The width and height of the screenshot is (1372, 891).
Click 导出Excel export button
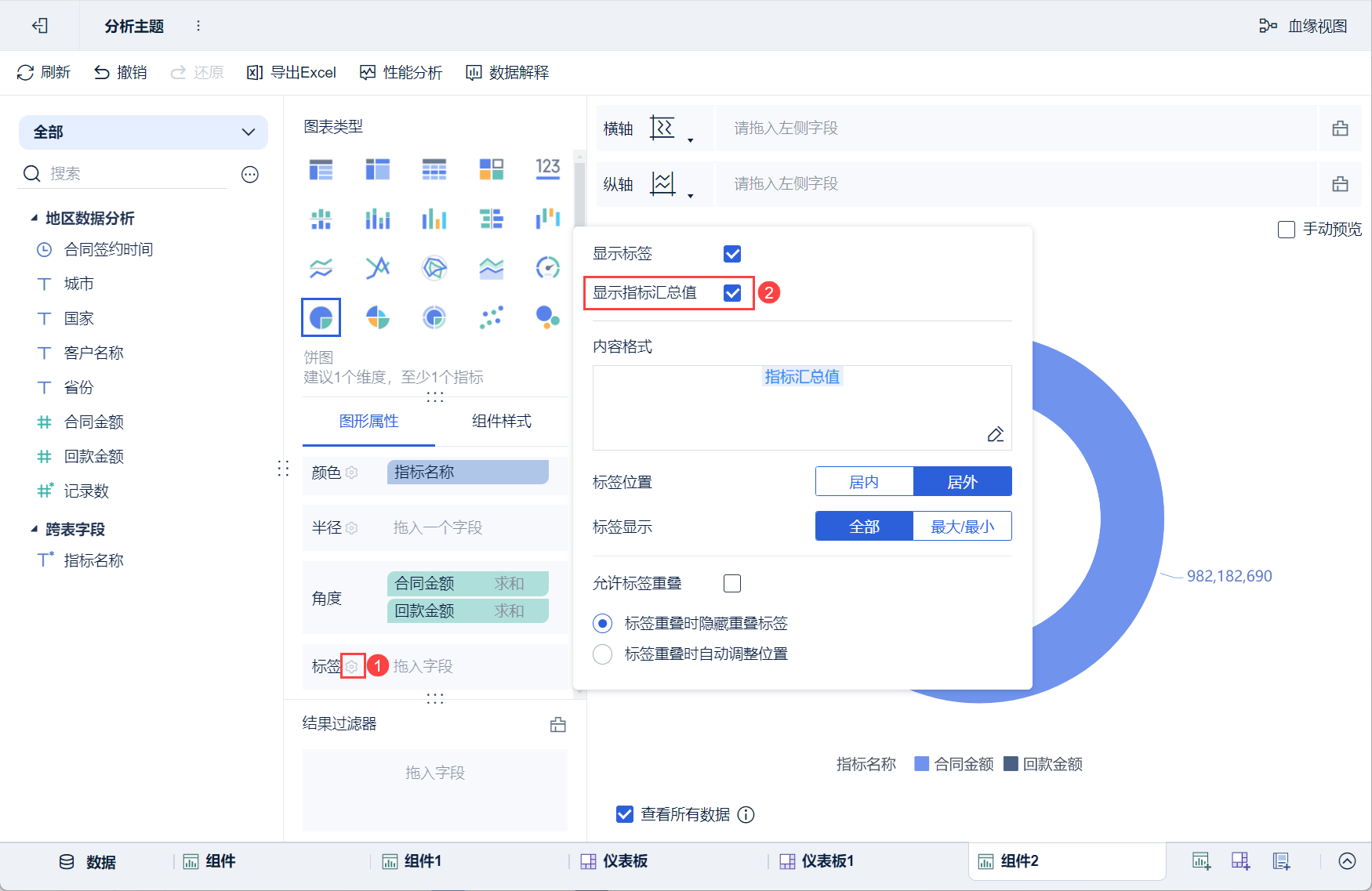point(292,72)
